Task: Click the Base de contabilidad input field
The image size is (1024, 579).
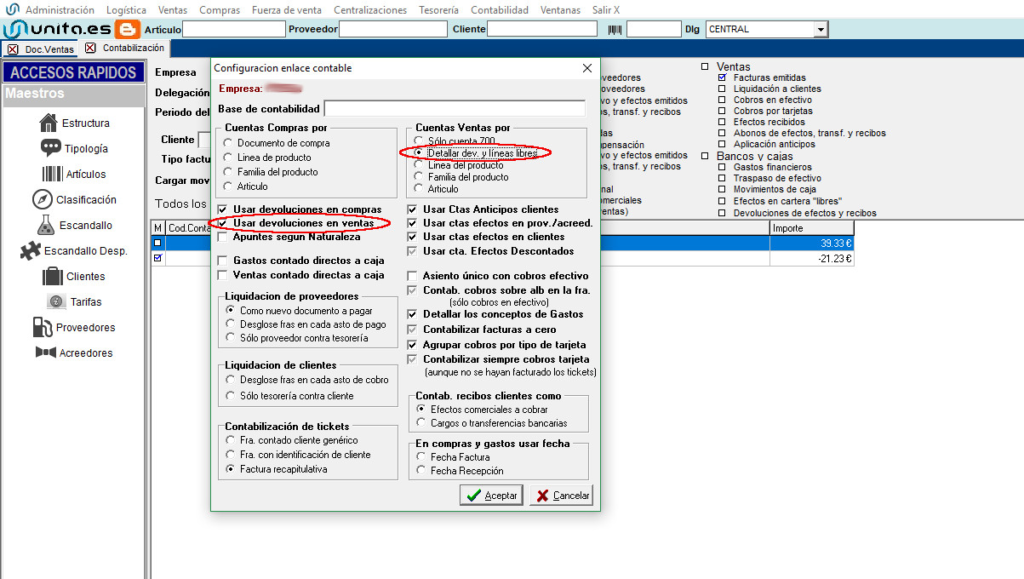Action: point(454,108)
